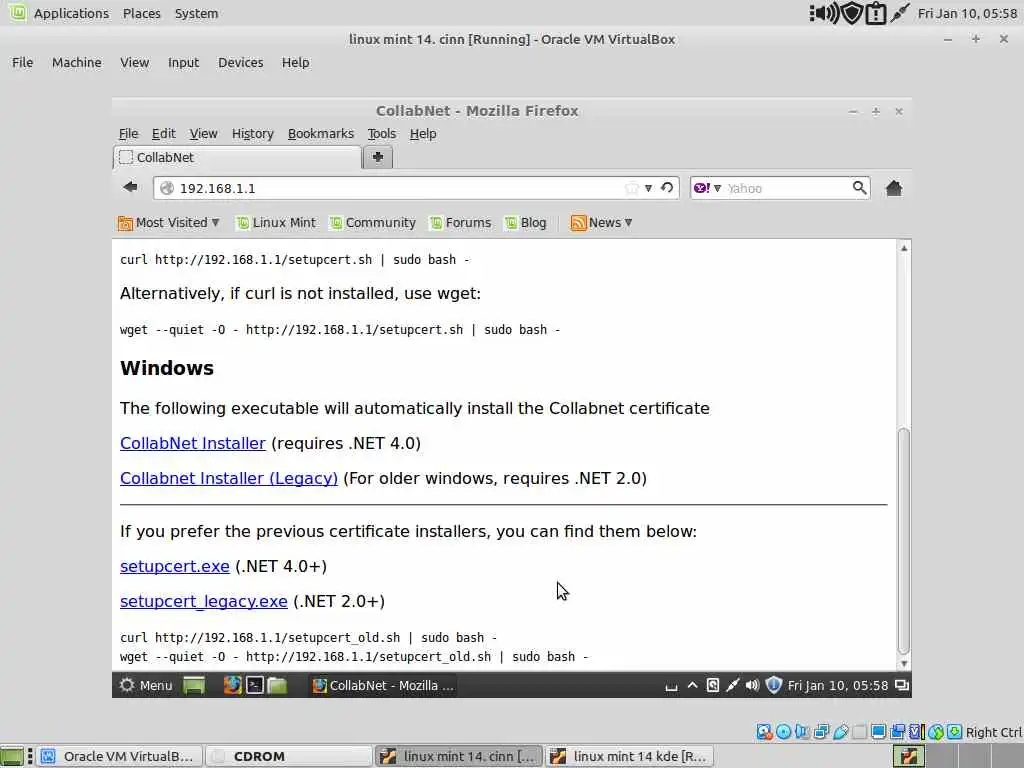This screenshot has height=768, width=1024.
Task: Click the show desktop icon in guest panel
Action: tap(194, 685)
